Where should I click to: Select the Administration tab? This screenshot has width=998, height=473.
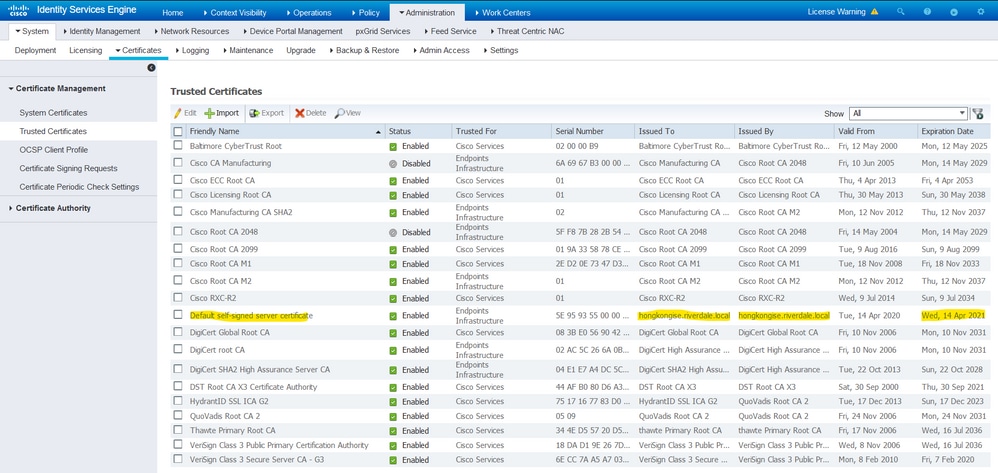point(427,12)
